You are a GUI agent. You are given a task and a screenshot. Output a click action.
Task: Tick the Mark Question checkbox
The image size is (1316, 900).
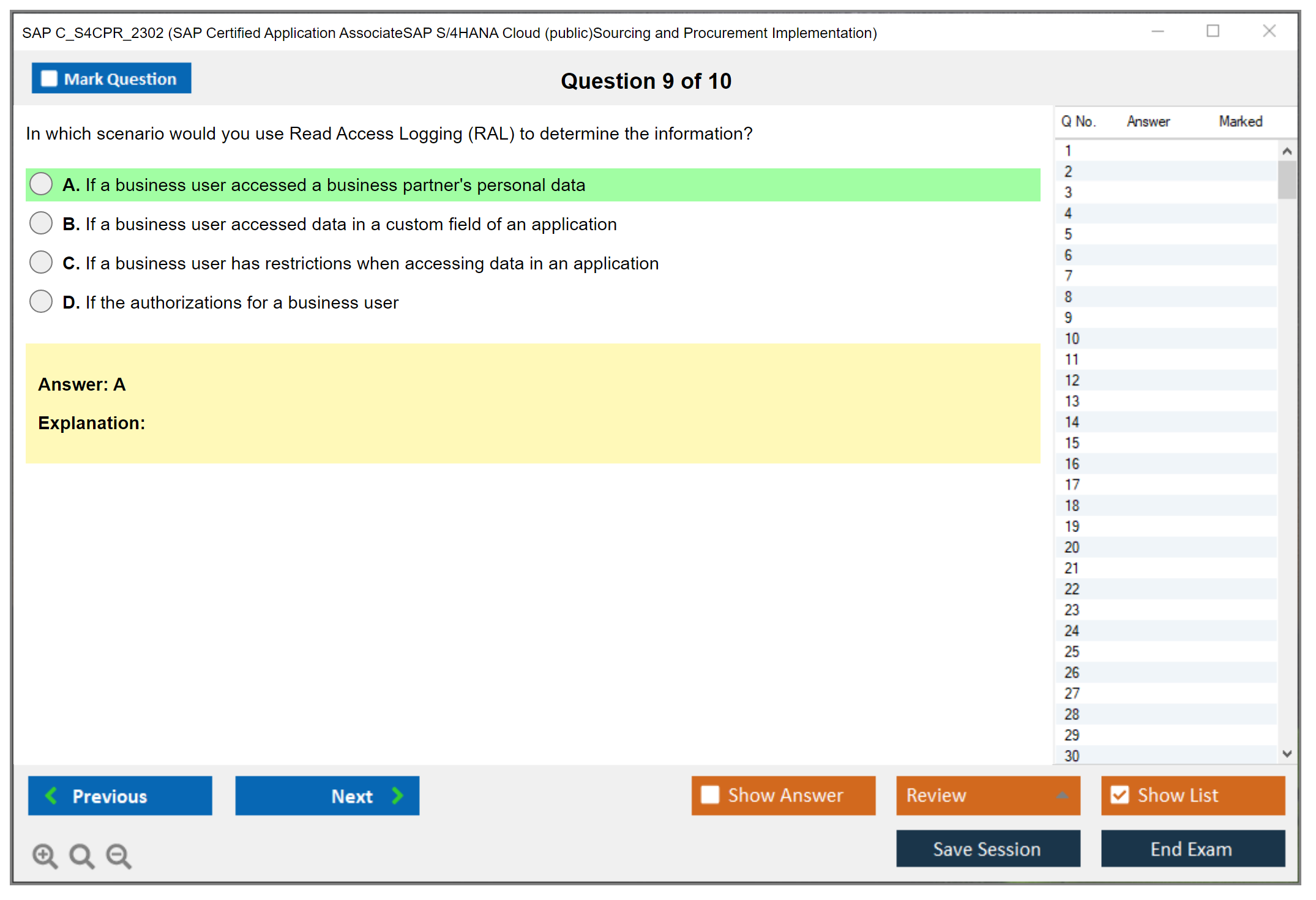click(49, 79)
